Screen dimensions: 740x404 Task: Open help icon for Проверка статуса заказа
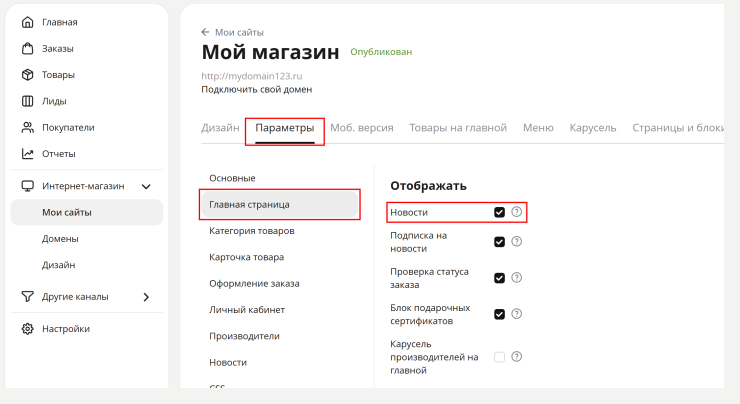pyautogui.click(x=517, y=278)
